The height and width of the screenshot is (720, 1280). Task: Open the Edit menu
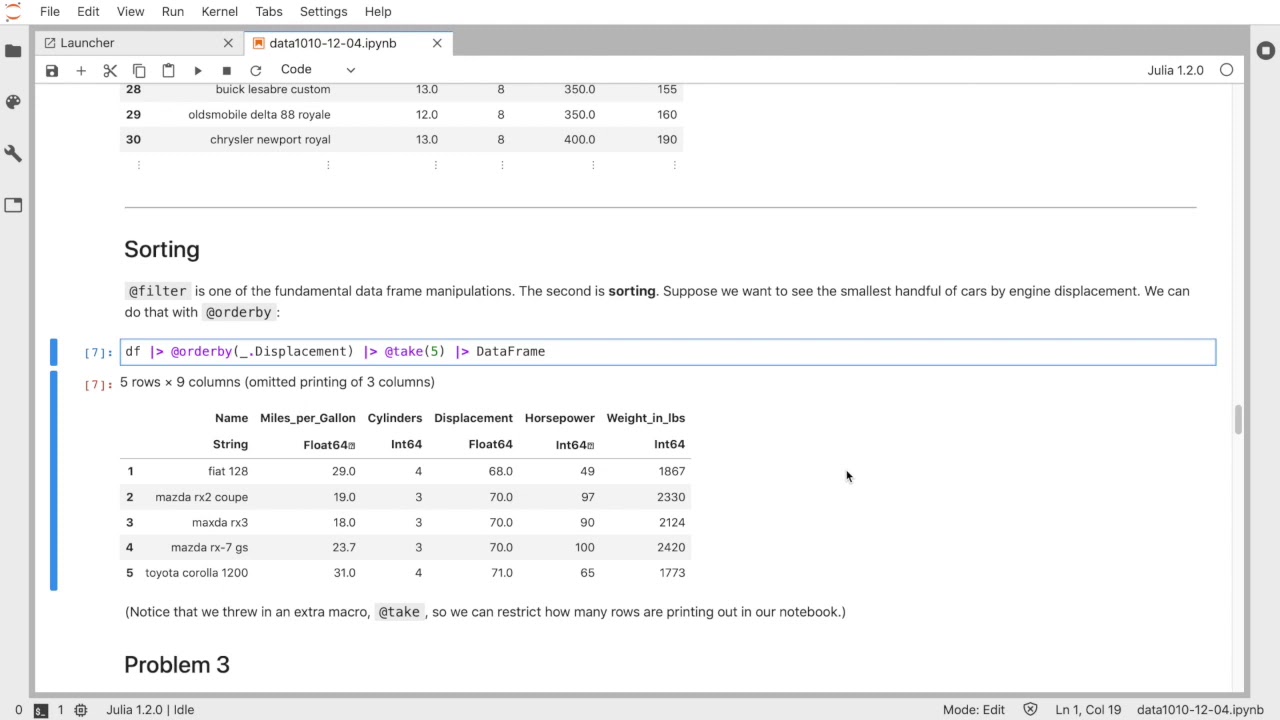(x=88, y=11)
